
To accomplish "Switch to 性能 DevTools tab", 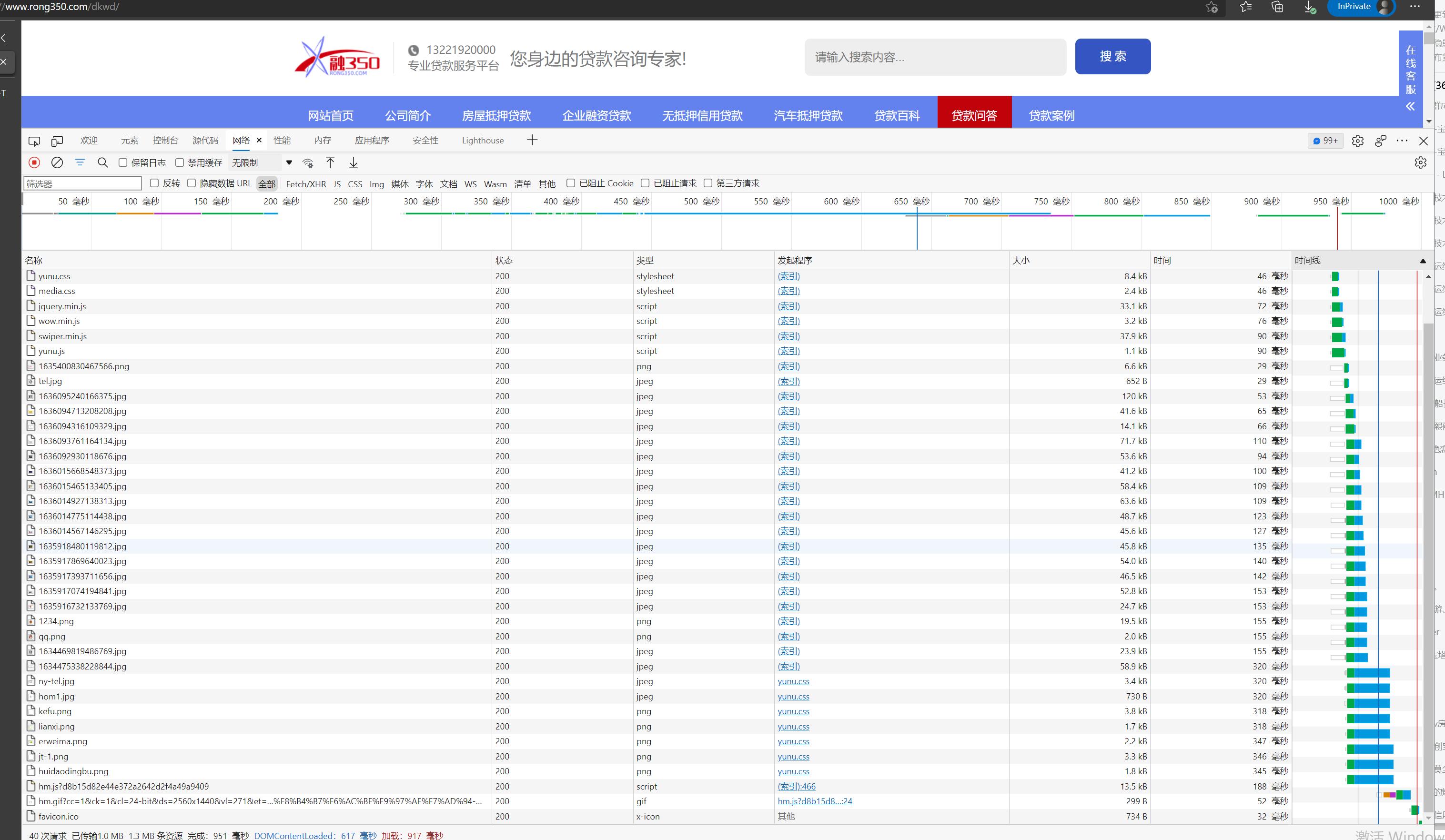I will [282, 141].
